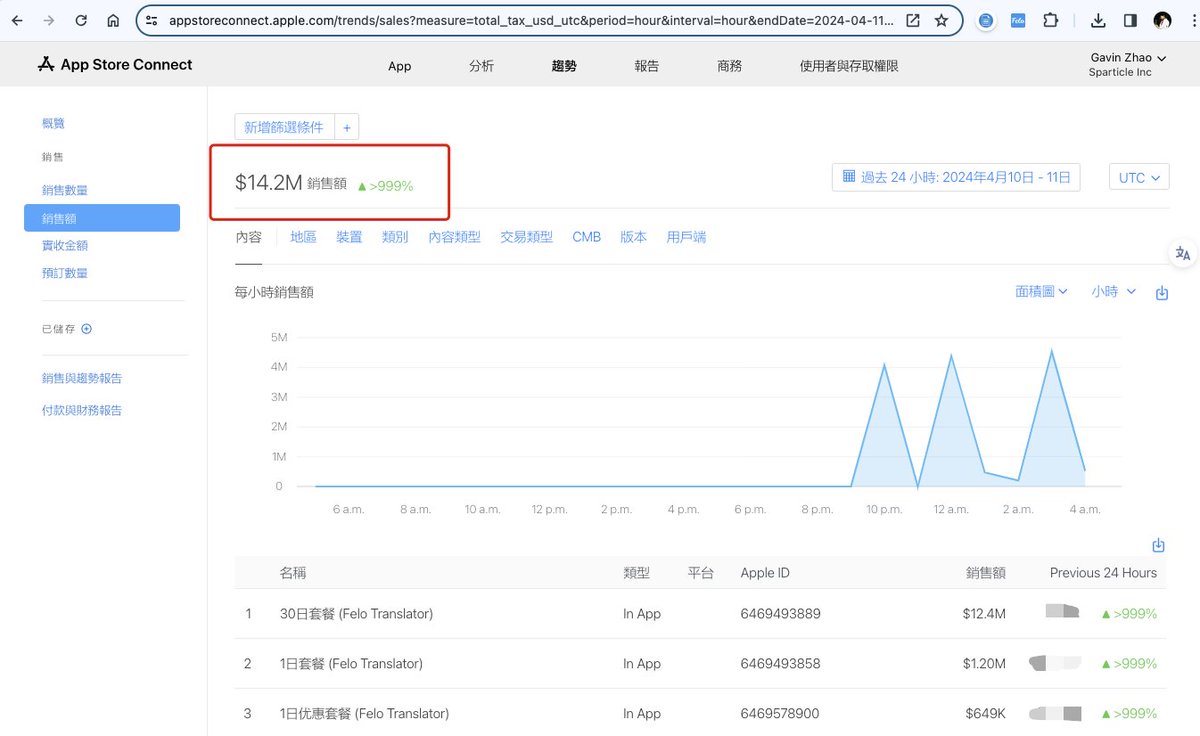The image size is (1200, 736).
Task: Open 1日套餐 (Felo Translator) row
Action: click(x=702, y=663)
